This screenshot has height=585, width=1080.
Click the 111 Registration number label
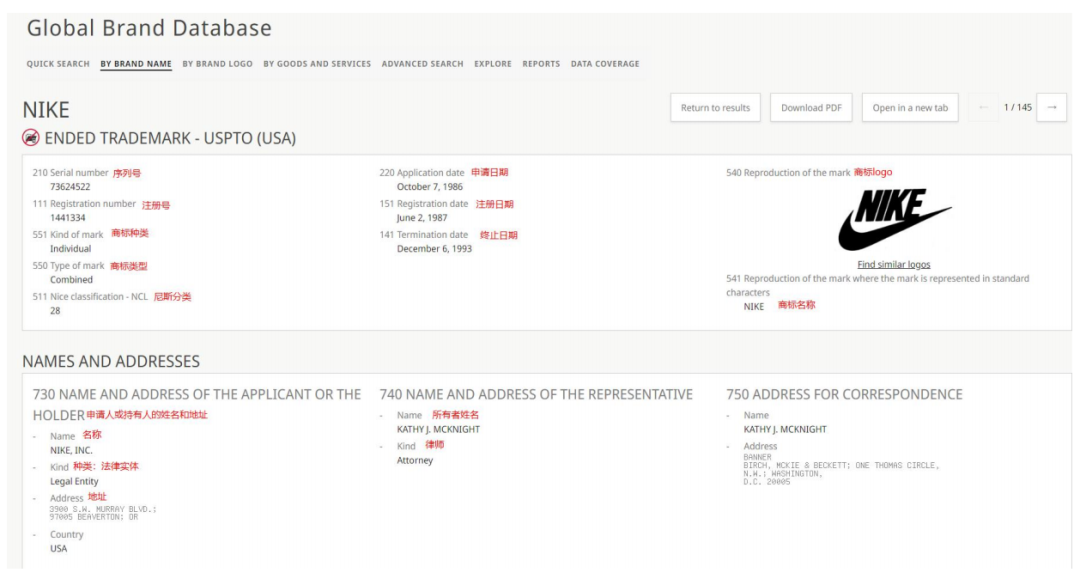point(84,204)
